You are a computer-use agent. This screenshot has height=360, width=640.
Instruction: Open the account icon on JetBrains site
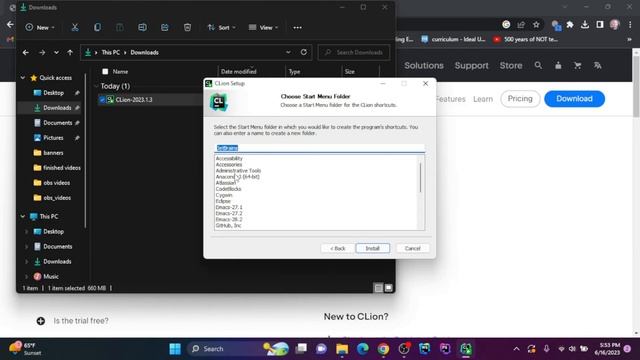point(558,65)
